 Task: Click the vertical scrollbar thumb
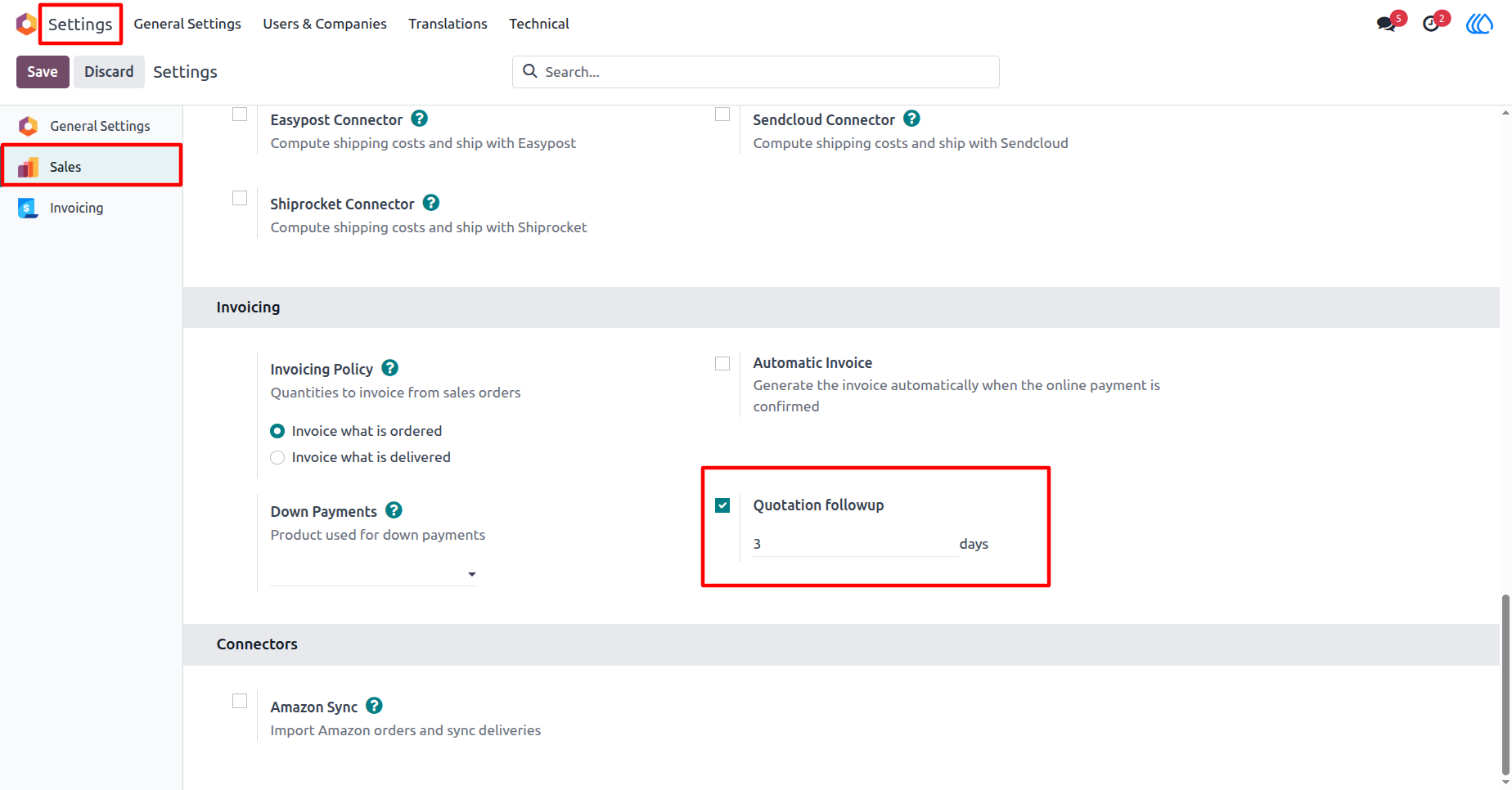(x=1505, y=685)
